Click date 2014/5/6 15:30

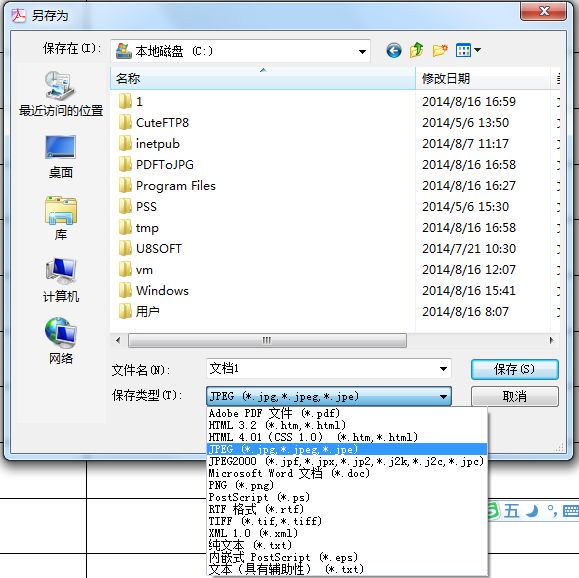pyautogui.click(x=465, y=207)
